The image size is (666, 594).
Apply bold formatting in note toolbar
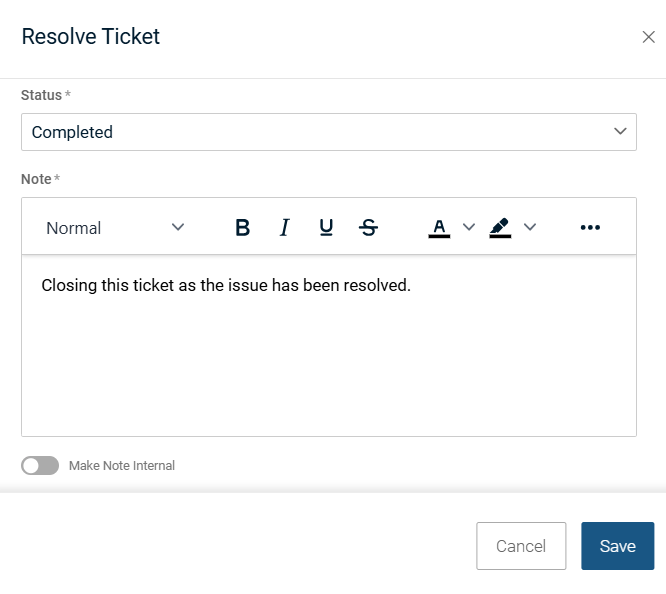[242, 228]
